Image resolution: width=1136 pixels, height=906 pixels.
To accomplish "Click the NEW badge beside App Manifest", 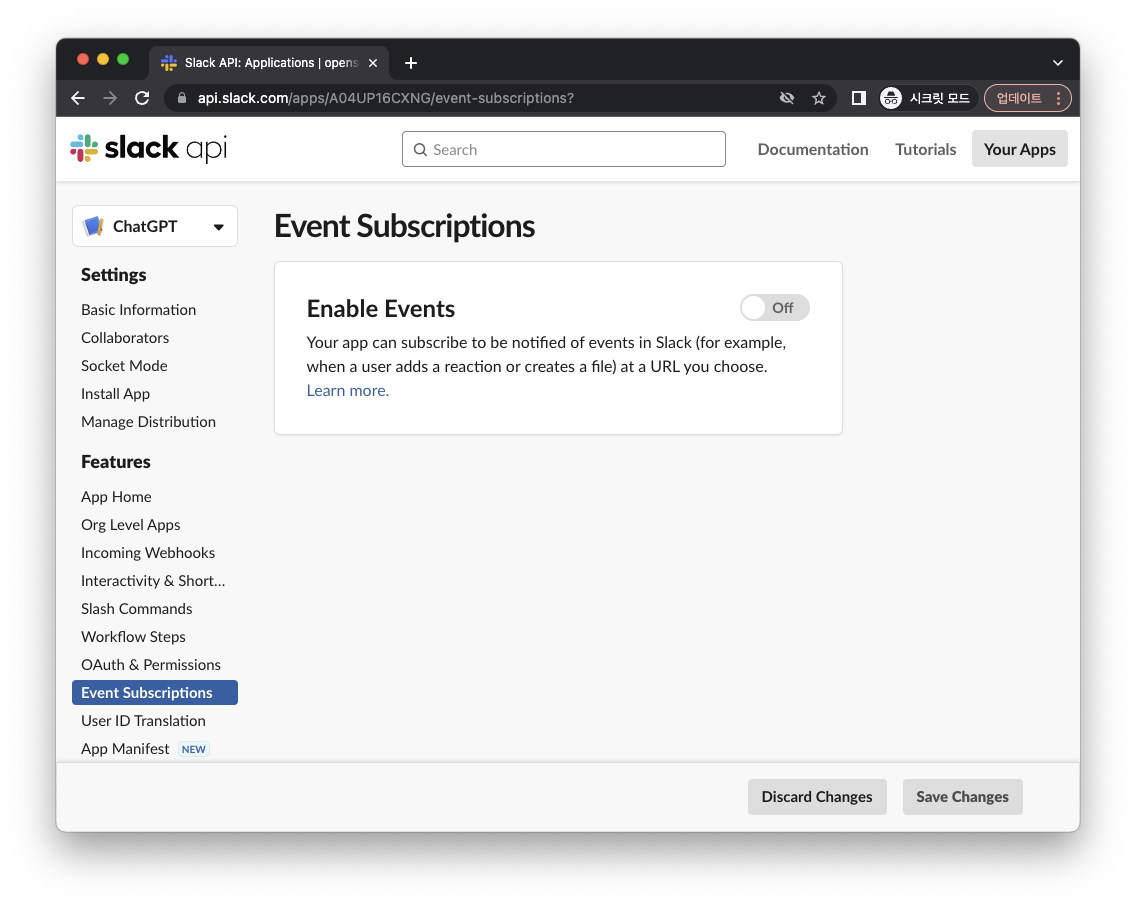I will click(193, 750).
